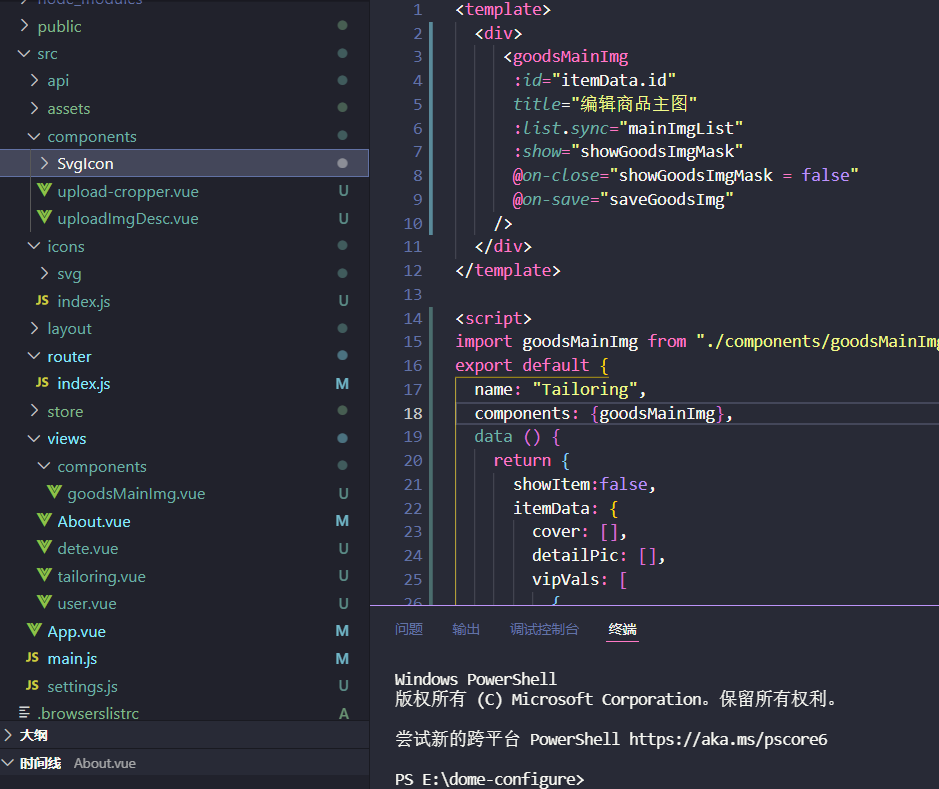Click untracked U badge on tailoring.vue
This screenshot has width=939, height=789.
343,576
